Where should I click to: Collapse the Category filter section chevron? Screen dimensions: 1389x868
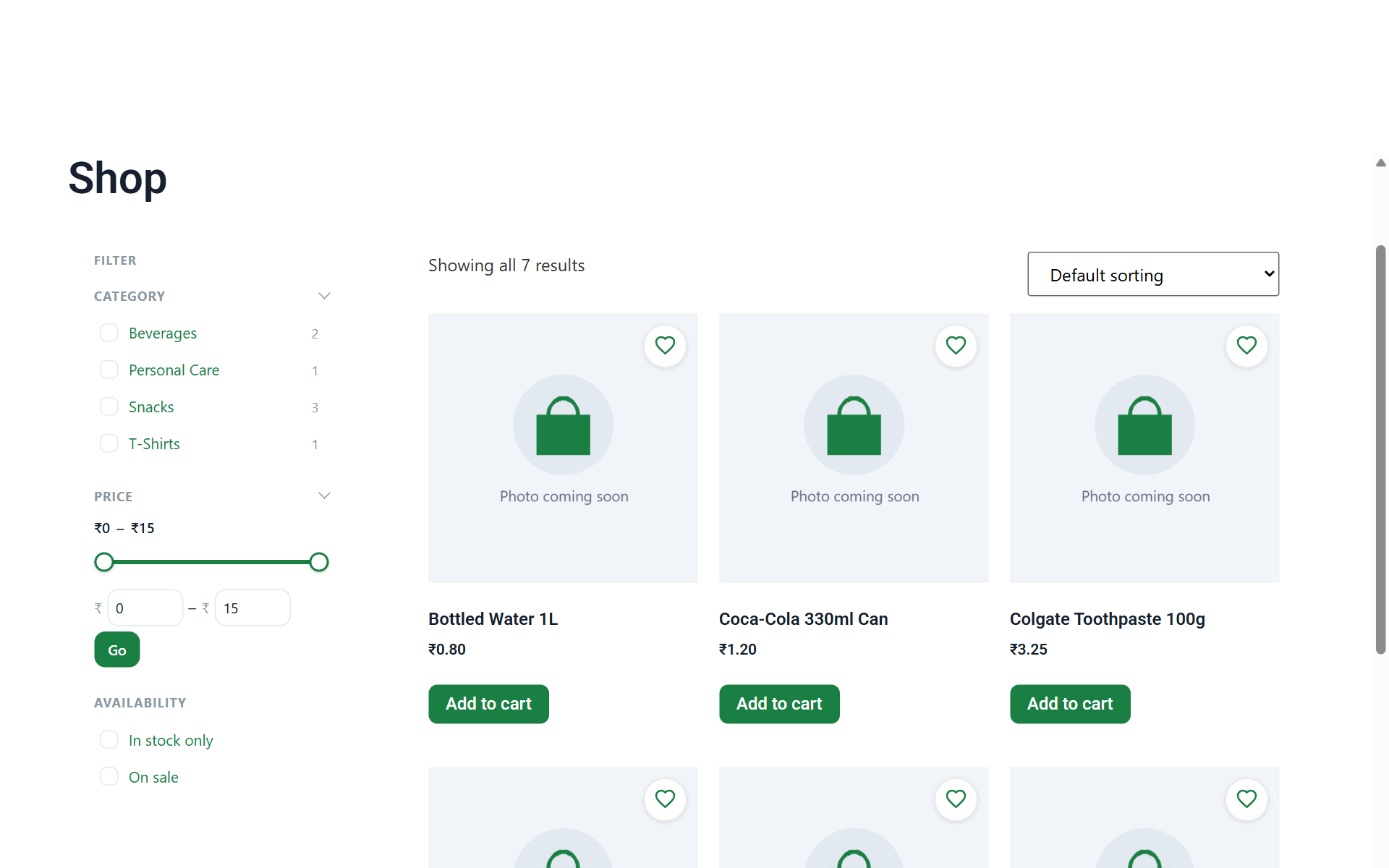pos(324,296)
